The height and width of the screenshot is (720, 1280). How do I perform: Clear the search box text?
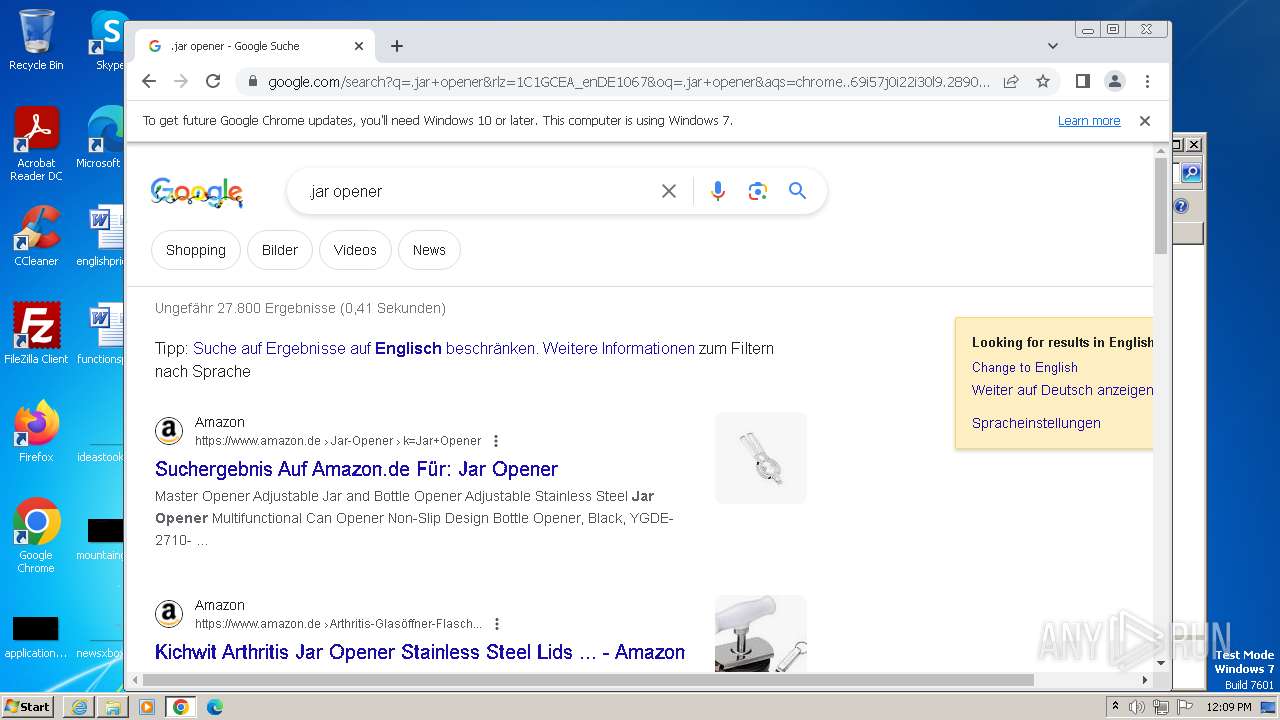click(x=669, y=191)
